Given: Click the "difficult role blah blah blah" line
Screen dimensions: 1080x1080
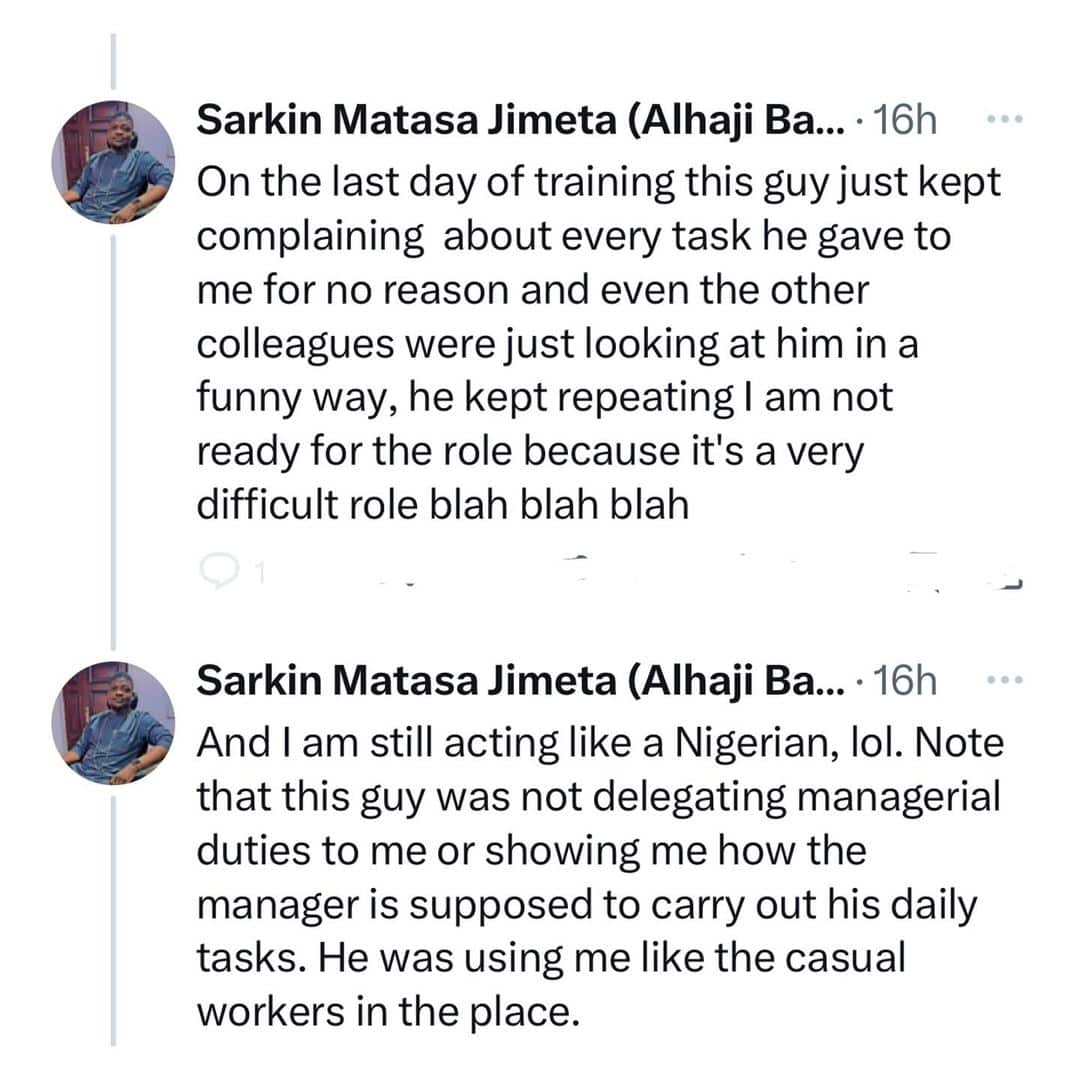Looking at the screenshot, I should coord(443,505).
